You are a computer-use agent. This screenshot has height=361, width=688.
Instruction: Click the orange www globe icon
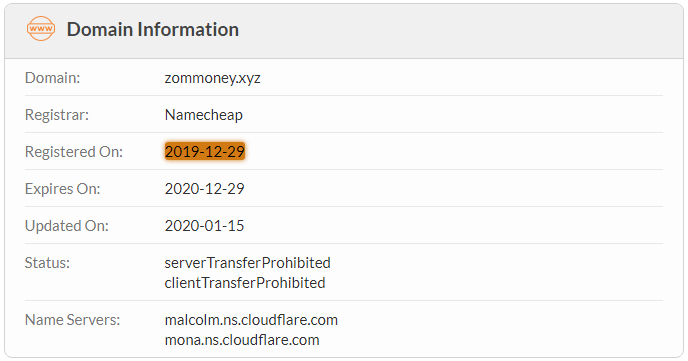[x=41, y=29]
